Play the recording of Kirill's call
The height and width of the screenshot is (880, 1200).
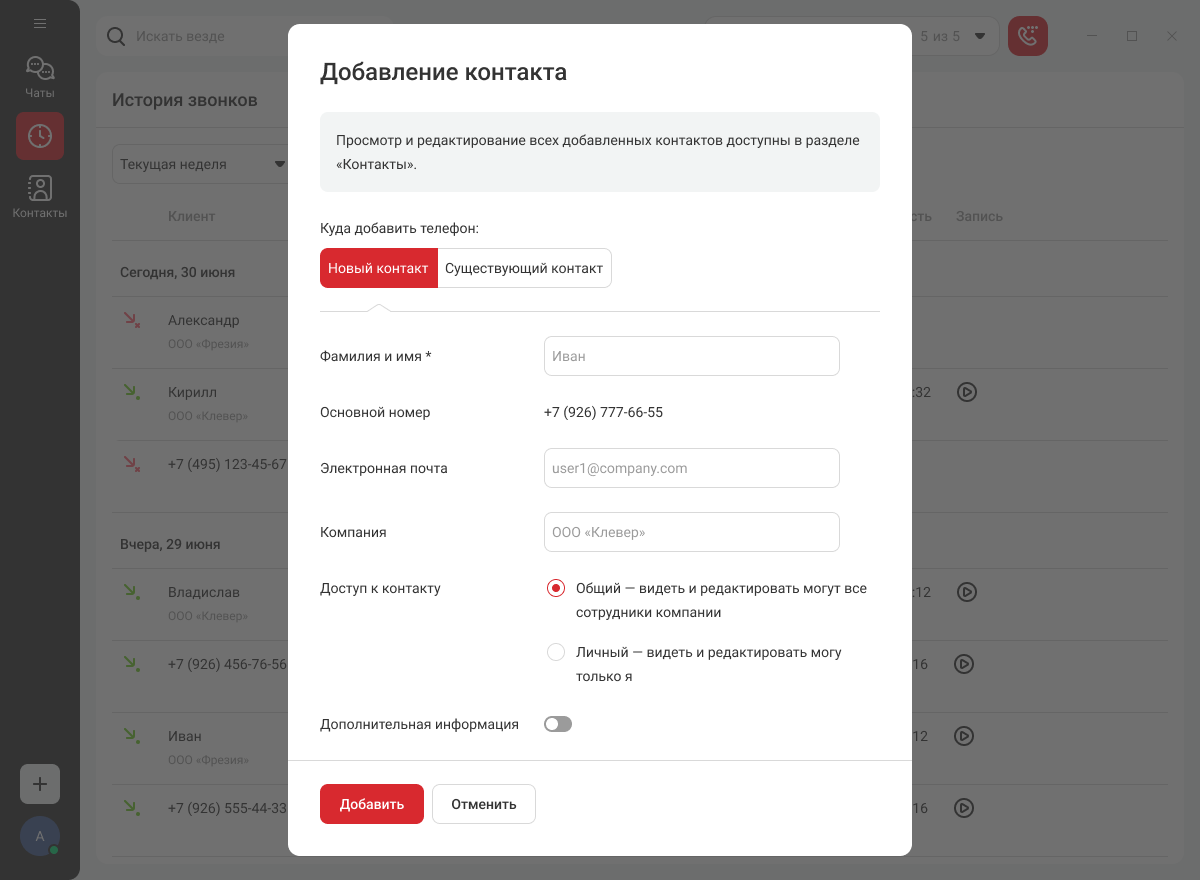[966, 392]
